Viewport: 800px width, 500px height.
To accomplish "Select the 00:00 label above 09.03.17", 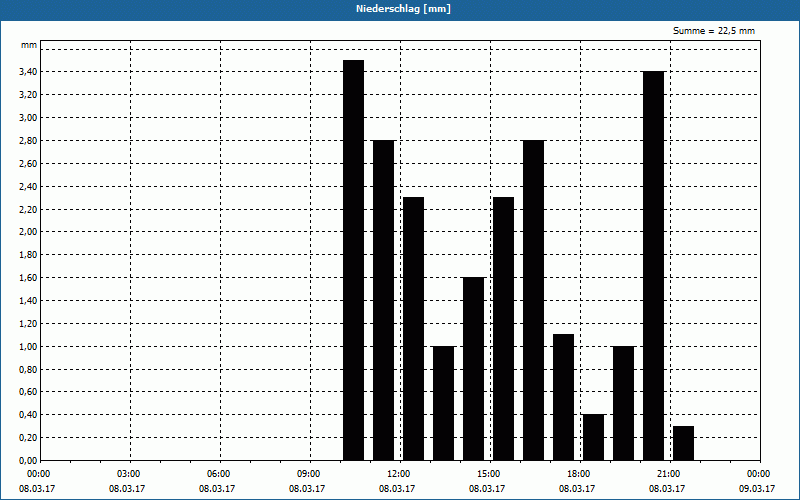I will pyautogui.click(x=759, y=474).
